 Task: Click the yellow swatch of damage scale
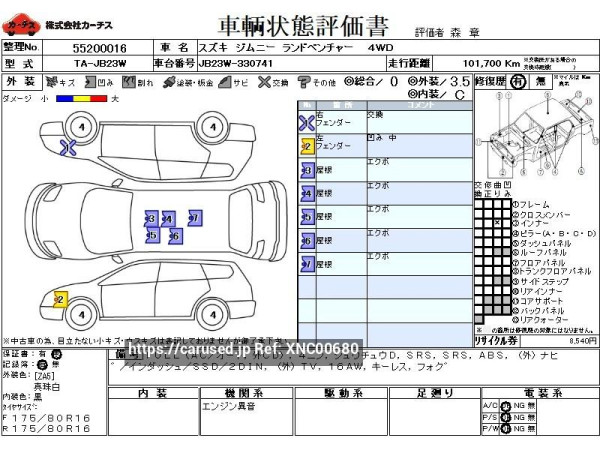[x=82, y=99]
